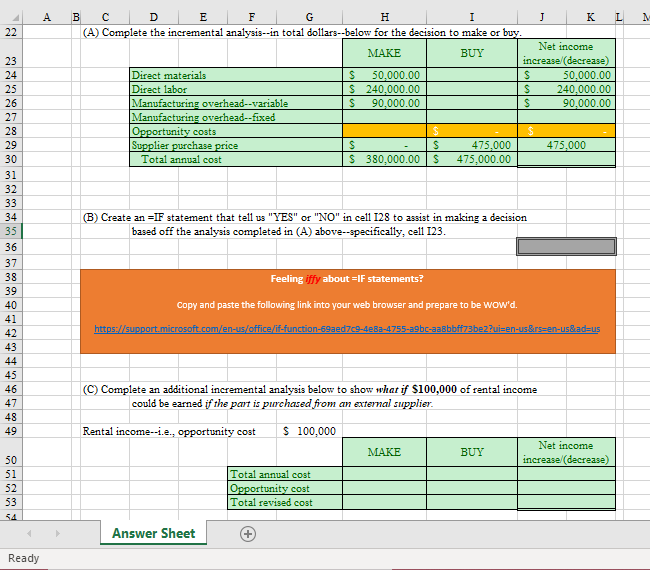650x570 pixels.
Task: Click instruction (A) text in row 22
Action: [302, 32]
